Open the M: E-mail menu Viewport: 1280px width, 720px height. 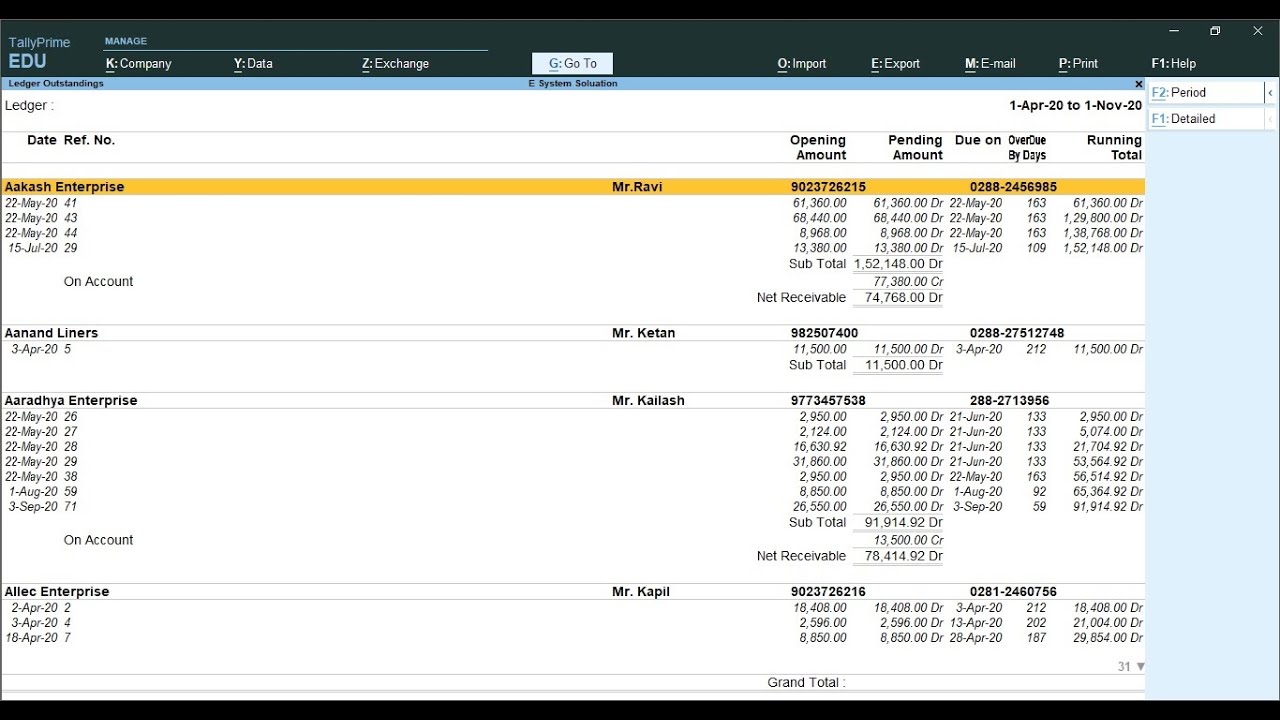click(x=990, y=63)
